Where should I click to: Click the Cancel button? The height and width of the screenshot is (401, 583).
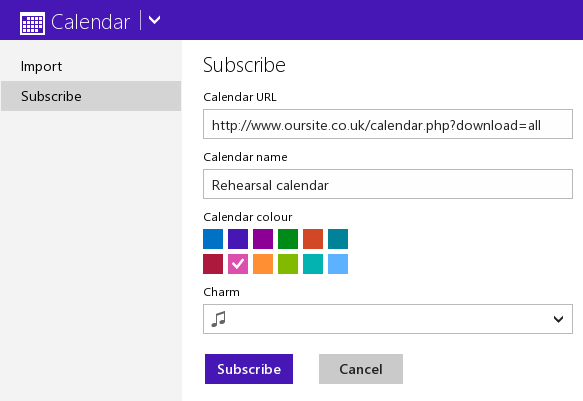[x=361, y=369]
